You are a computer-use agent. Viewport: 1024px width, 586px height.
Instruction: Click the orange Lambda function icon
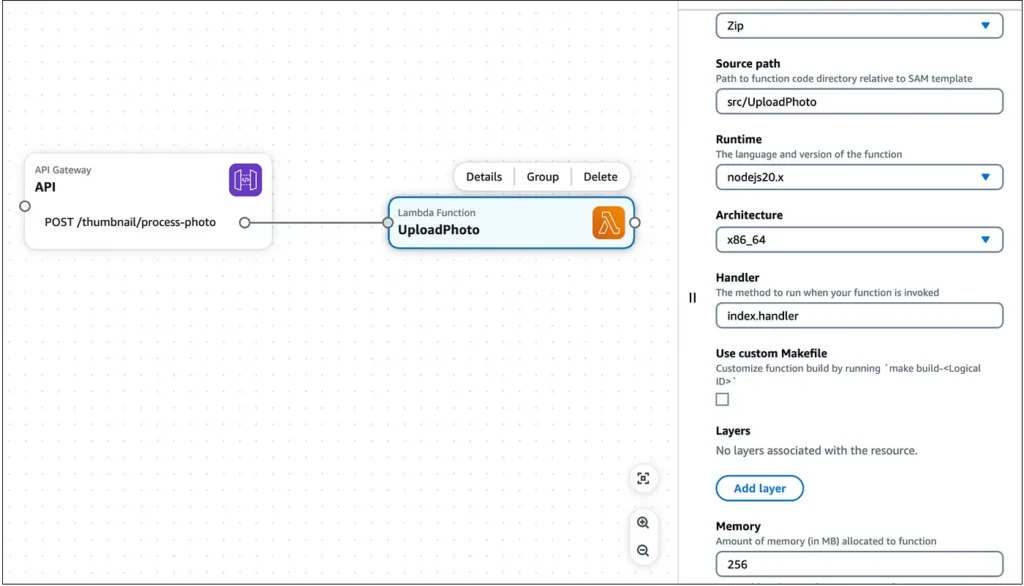[x=609, y=223]
